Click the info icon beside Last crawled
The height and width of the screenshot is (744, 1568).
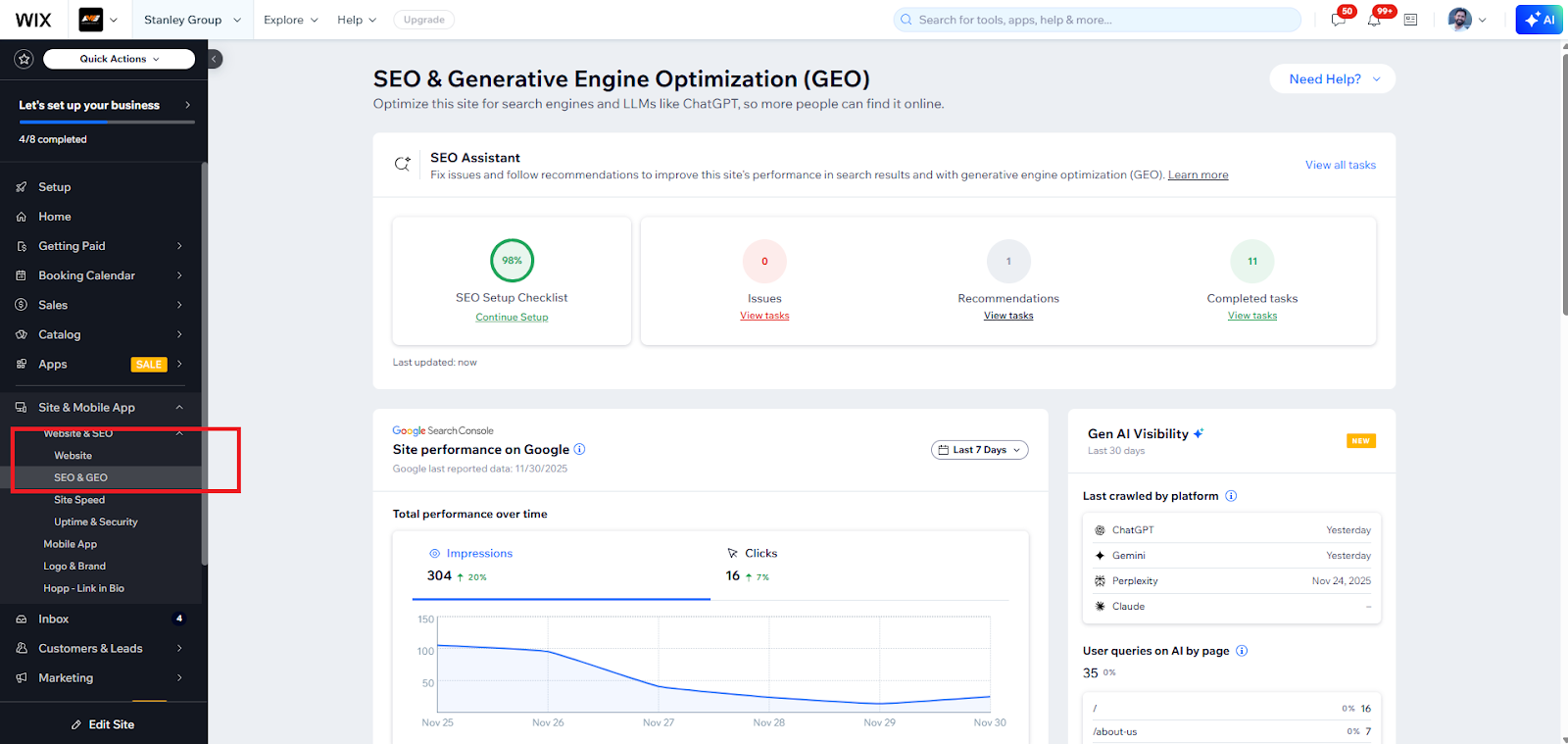pyautogui.click(x=1231, y=496)
